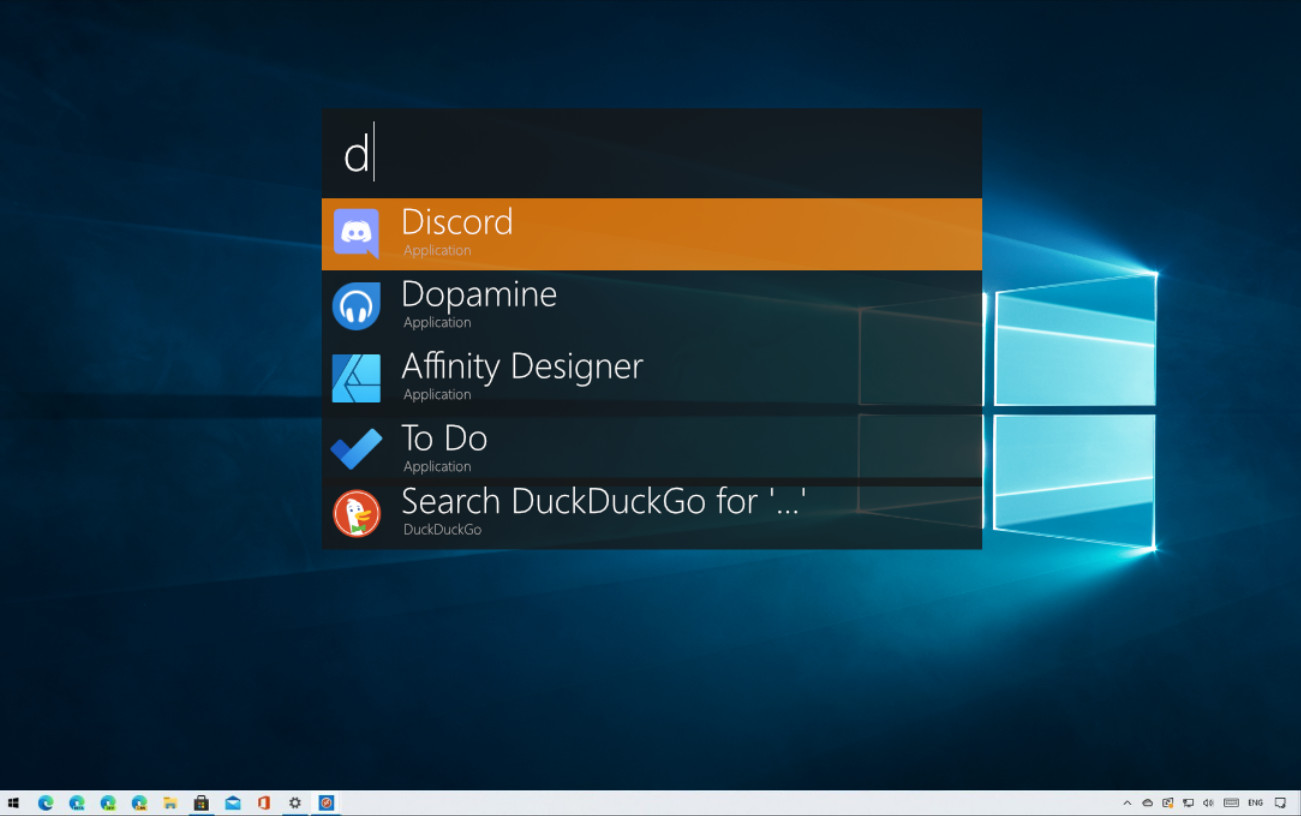Viewport: 1301px width, 816px height.
Task: Click the DuckDuckGo duck icon
Action: (x=356, y=513)
